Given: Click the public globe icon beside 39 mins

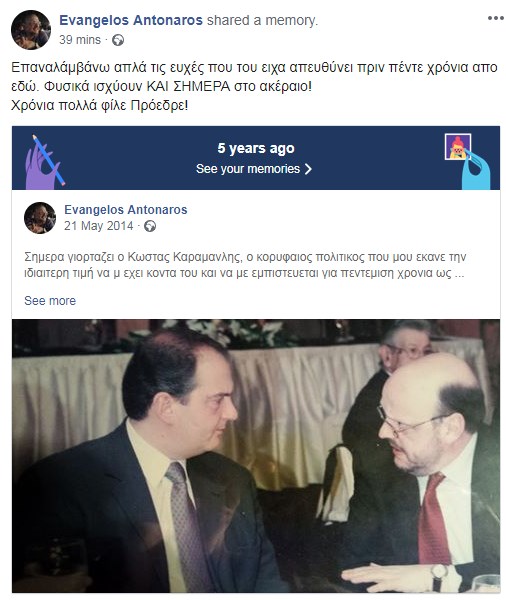Looking at the screenshot, I should [x=118, y=40].
